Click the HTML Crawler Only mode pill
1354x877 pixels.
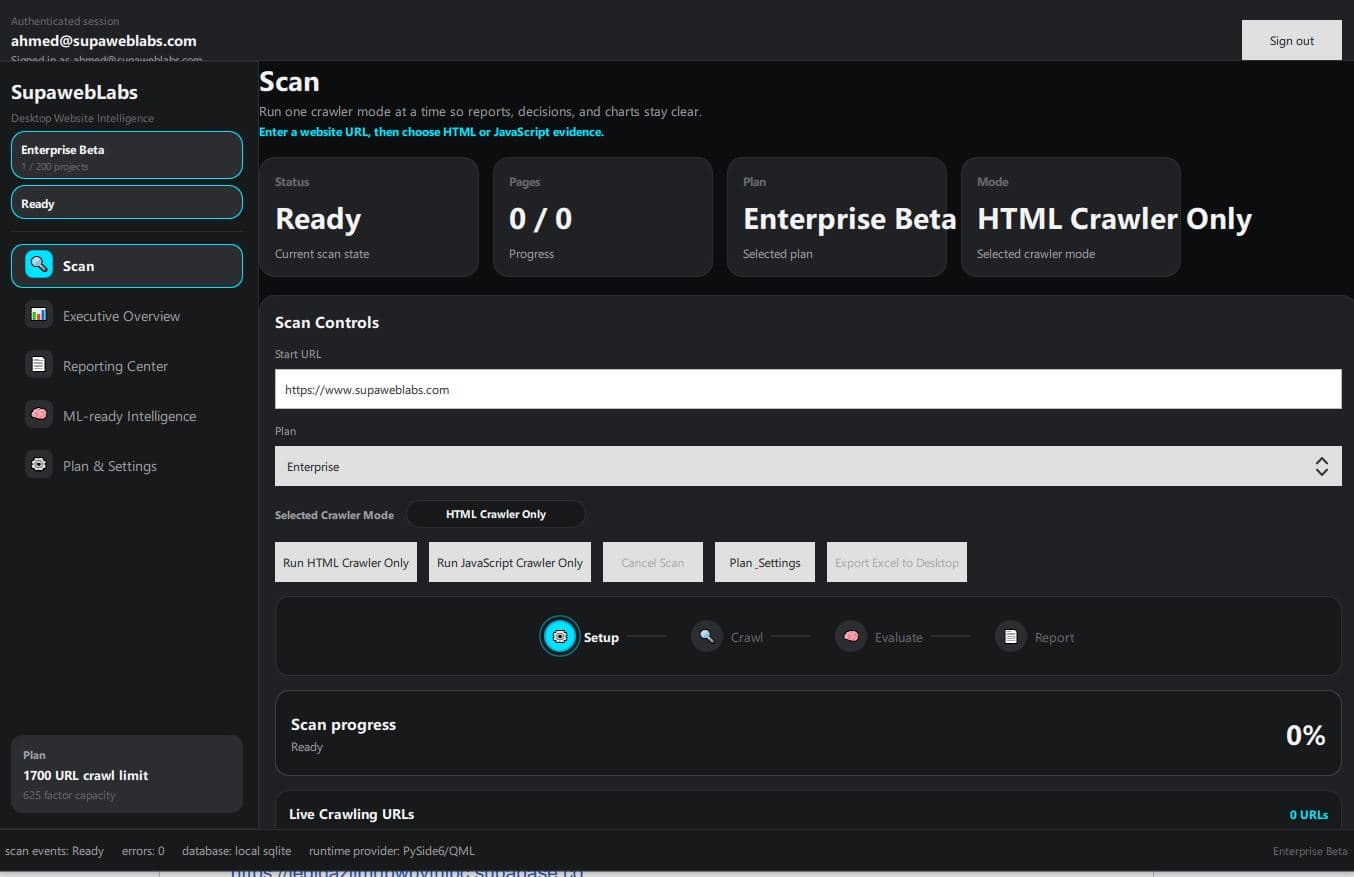[496, 514]
